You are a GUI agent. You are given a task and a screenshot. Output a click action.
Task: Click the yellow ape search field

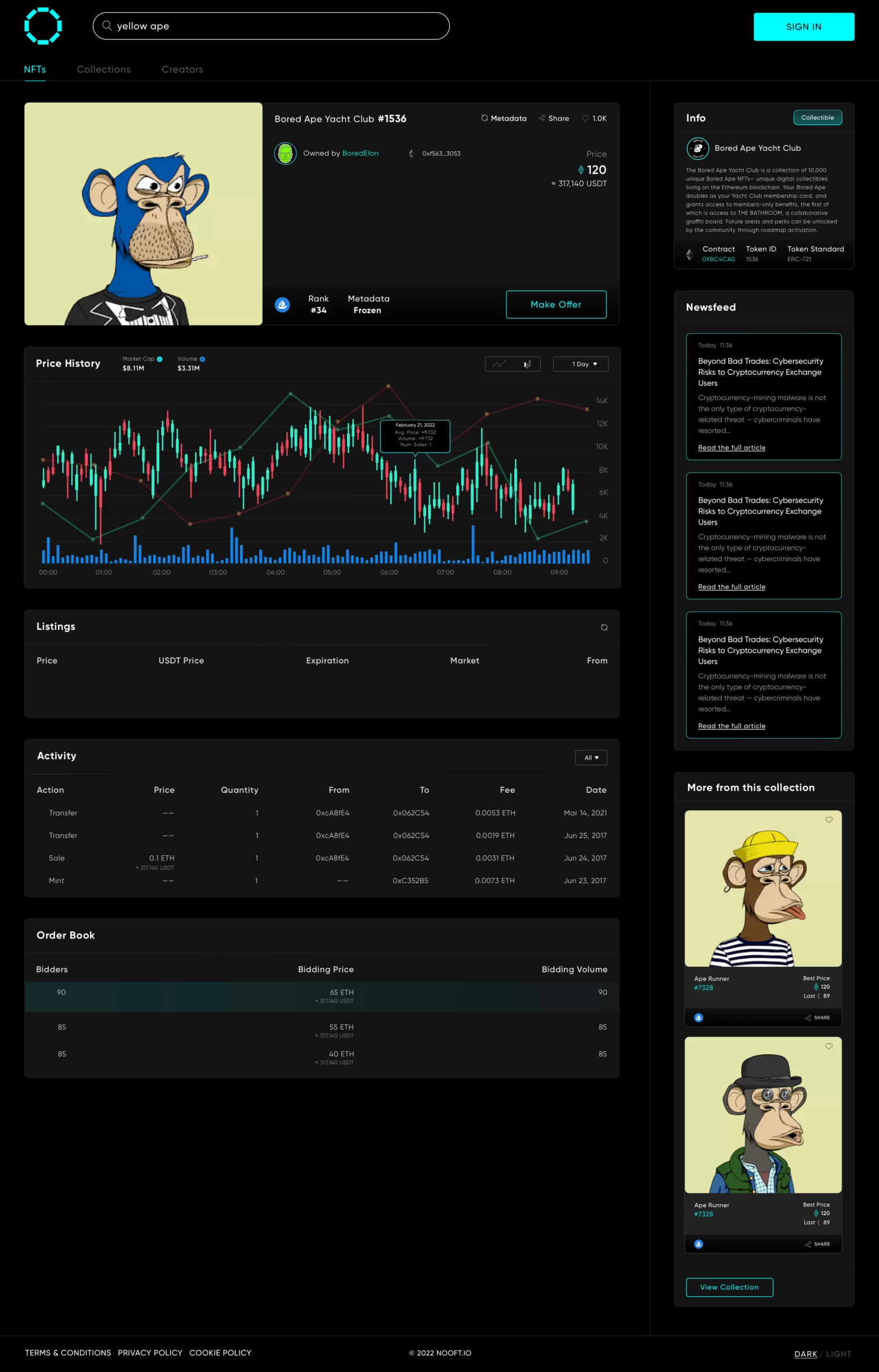click(x=271, y=26)
